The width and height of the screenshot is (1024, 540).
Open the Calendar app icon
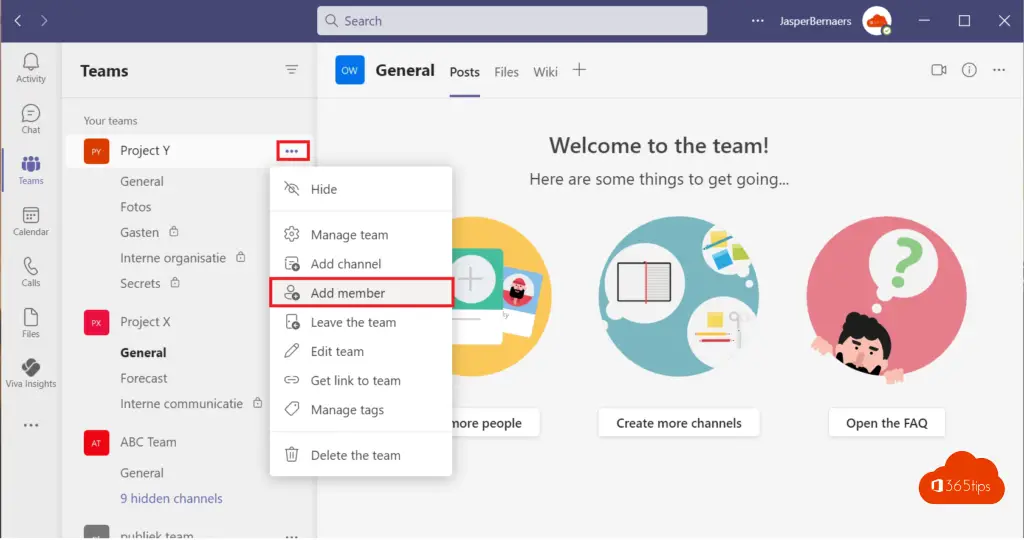[x=31, y=221]
